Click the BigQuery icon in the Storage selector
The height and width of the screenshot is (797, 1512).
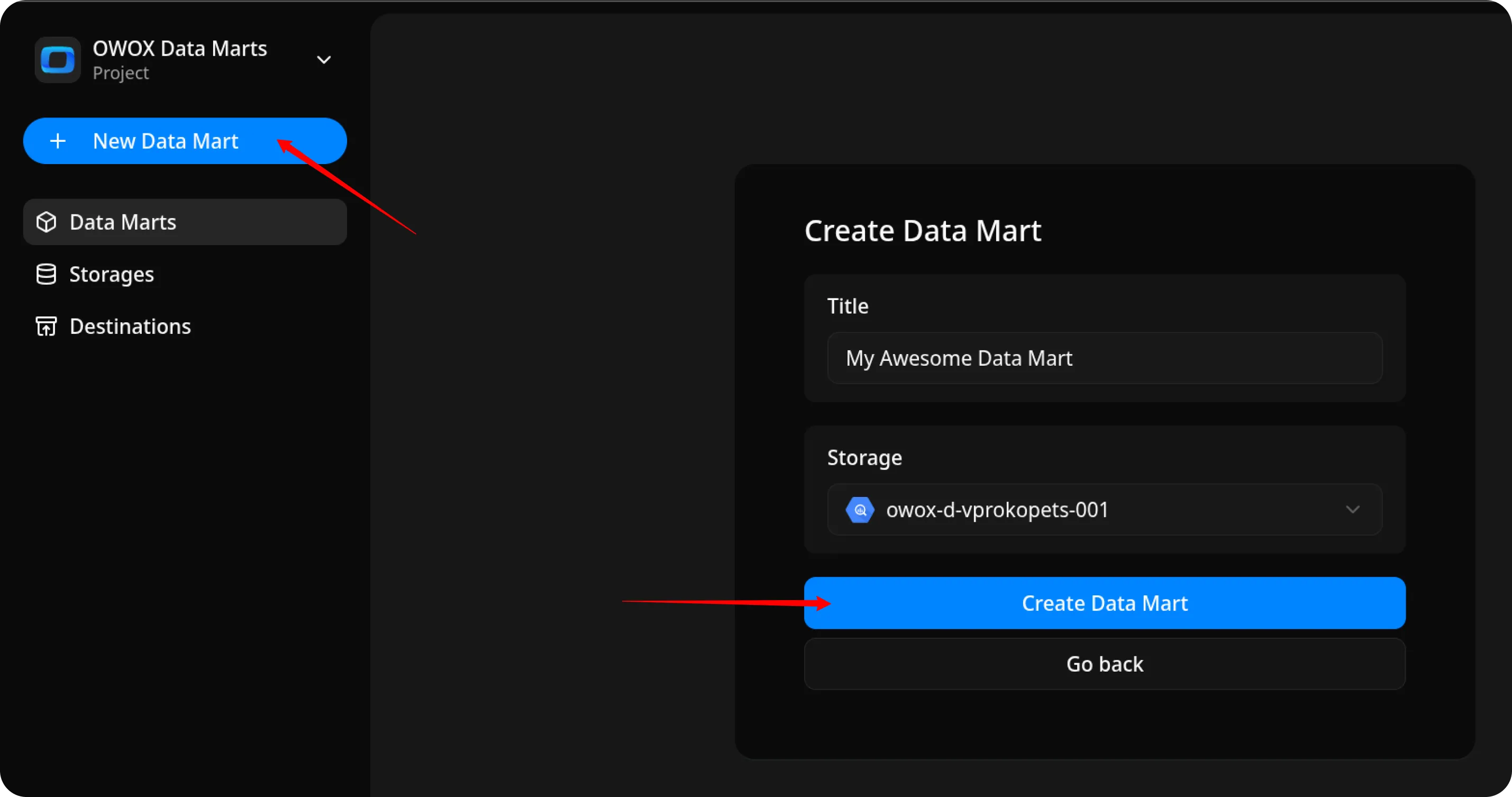[859, 510]
